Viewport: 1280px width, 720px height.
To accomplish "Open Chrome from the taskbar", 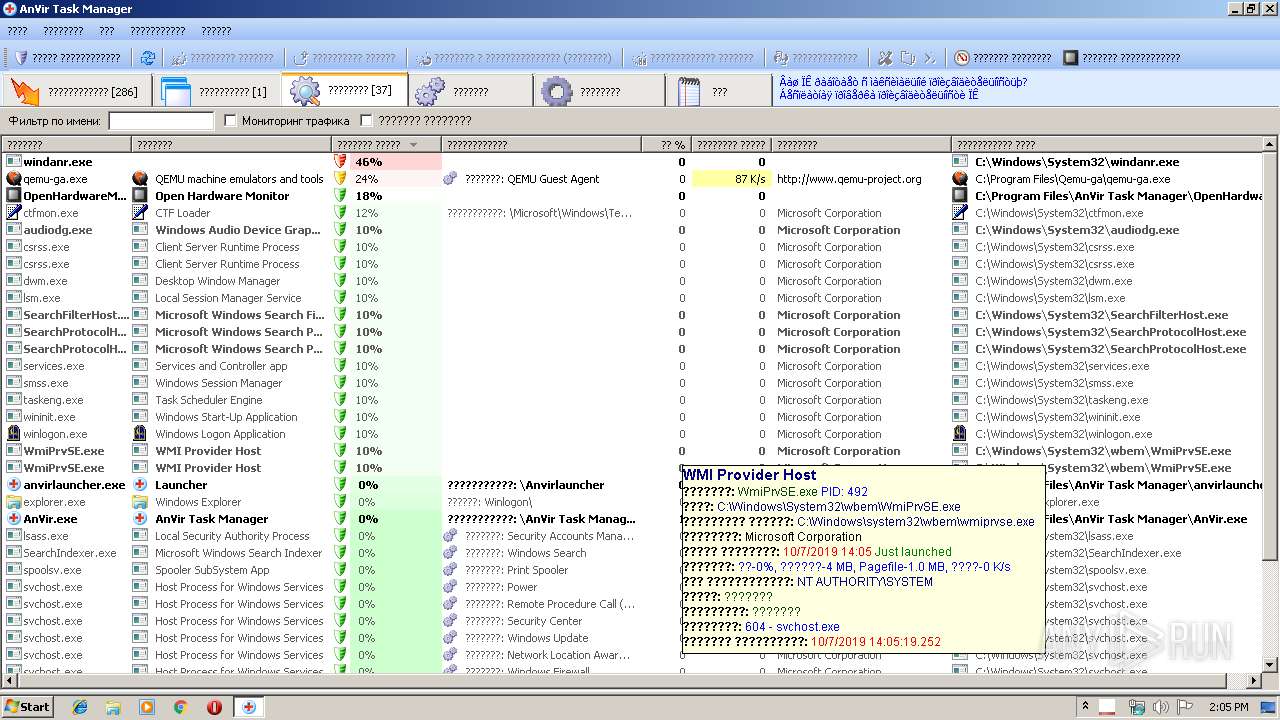I will tap(180, 707).
